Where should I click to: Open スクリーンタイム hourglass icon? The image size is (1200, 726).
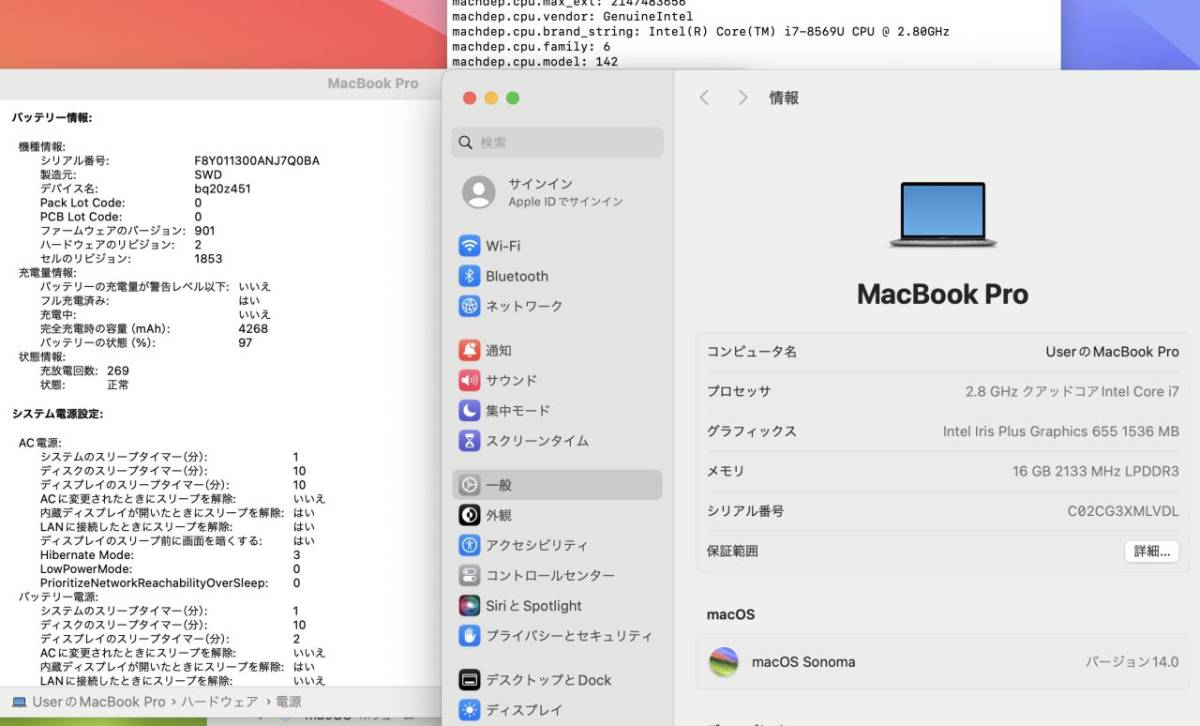tap(469, 441)
